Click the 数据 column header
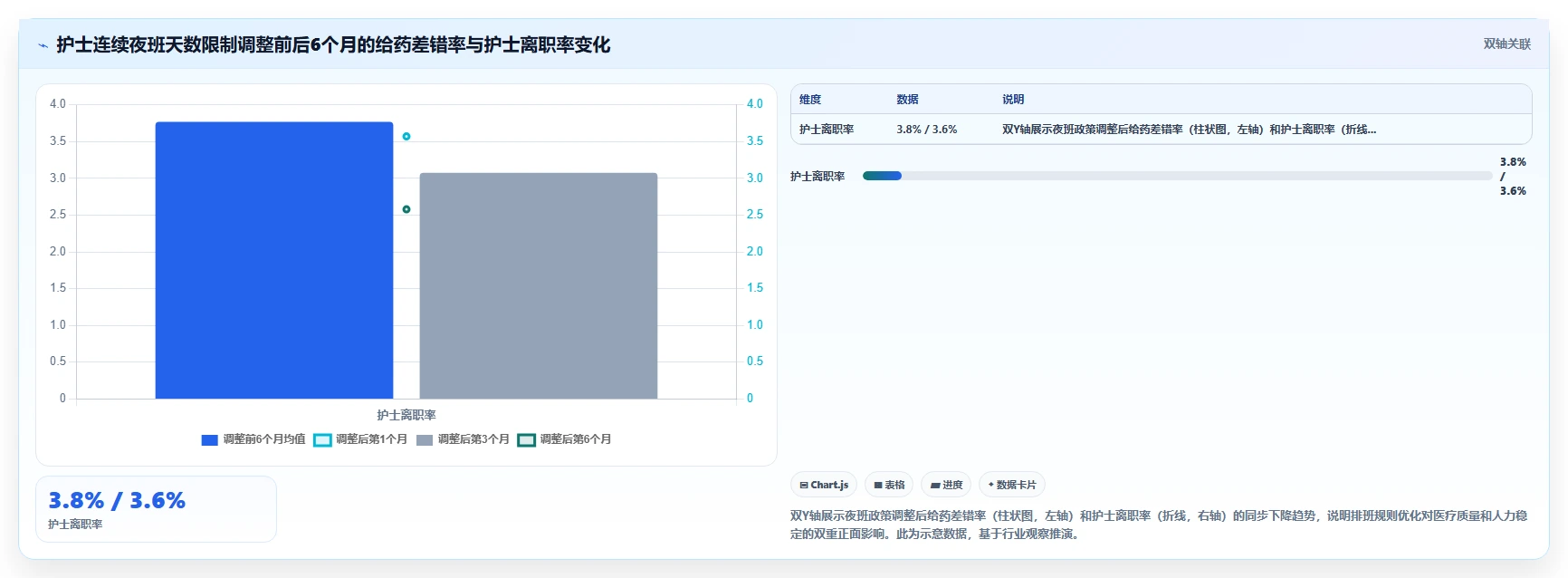Image resolution: width=1568 pixels, height=578 pixels. [907, 100]
